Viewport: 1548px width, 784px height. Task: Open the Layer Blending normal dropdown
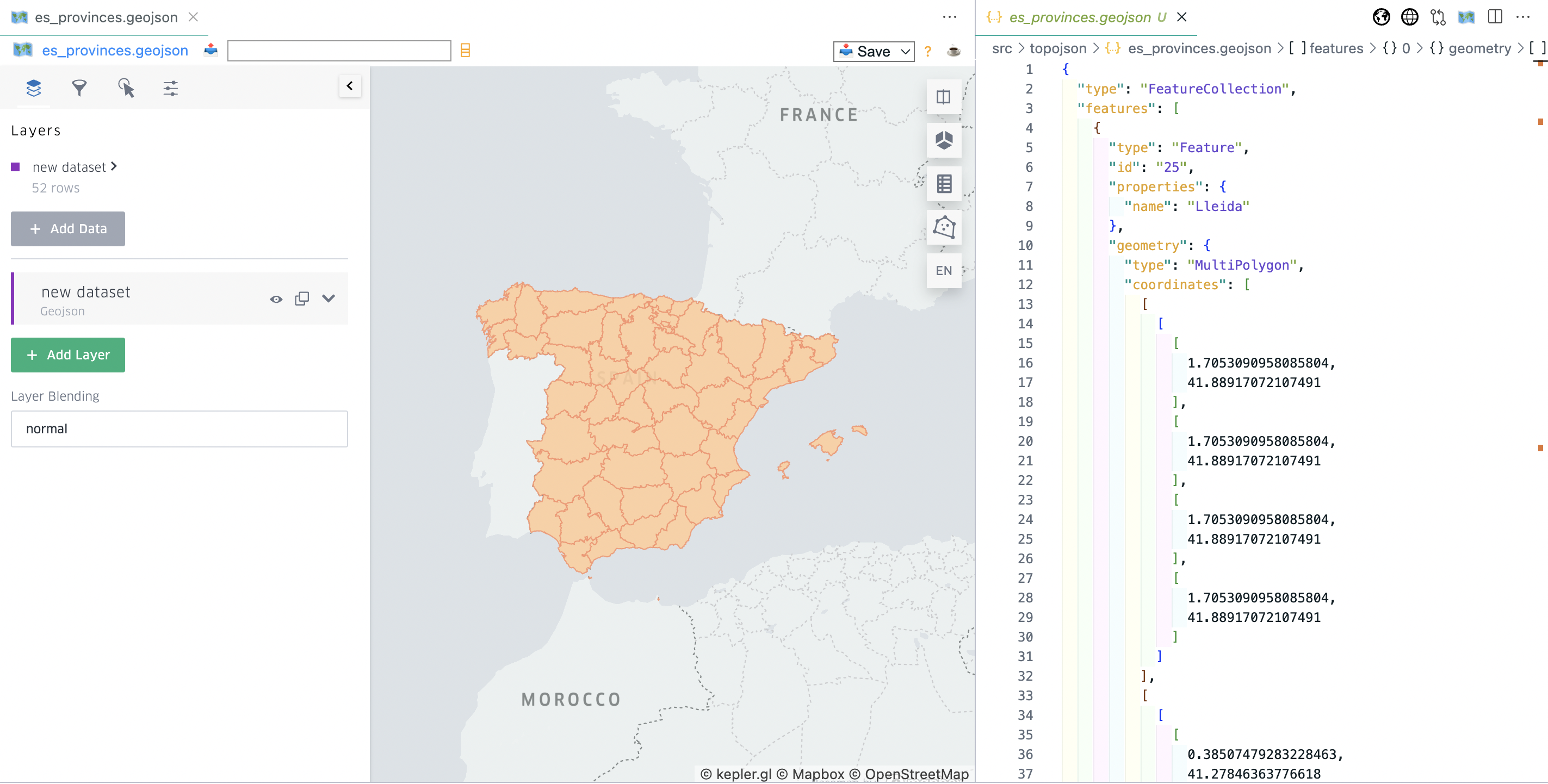179,429
